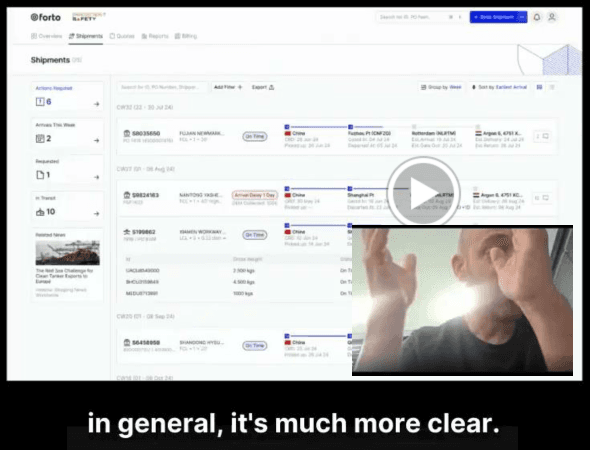Open the Related News article thumbnail
This screenshot has width=590, height=450.
point(68,253)
